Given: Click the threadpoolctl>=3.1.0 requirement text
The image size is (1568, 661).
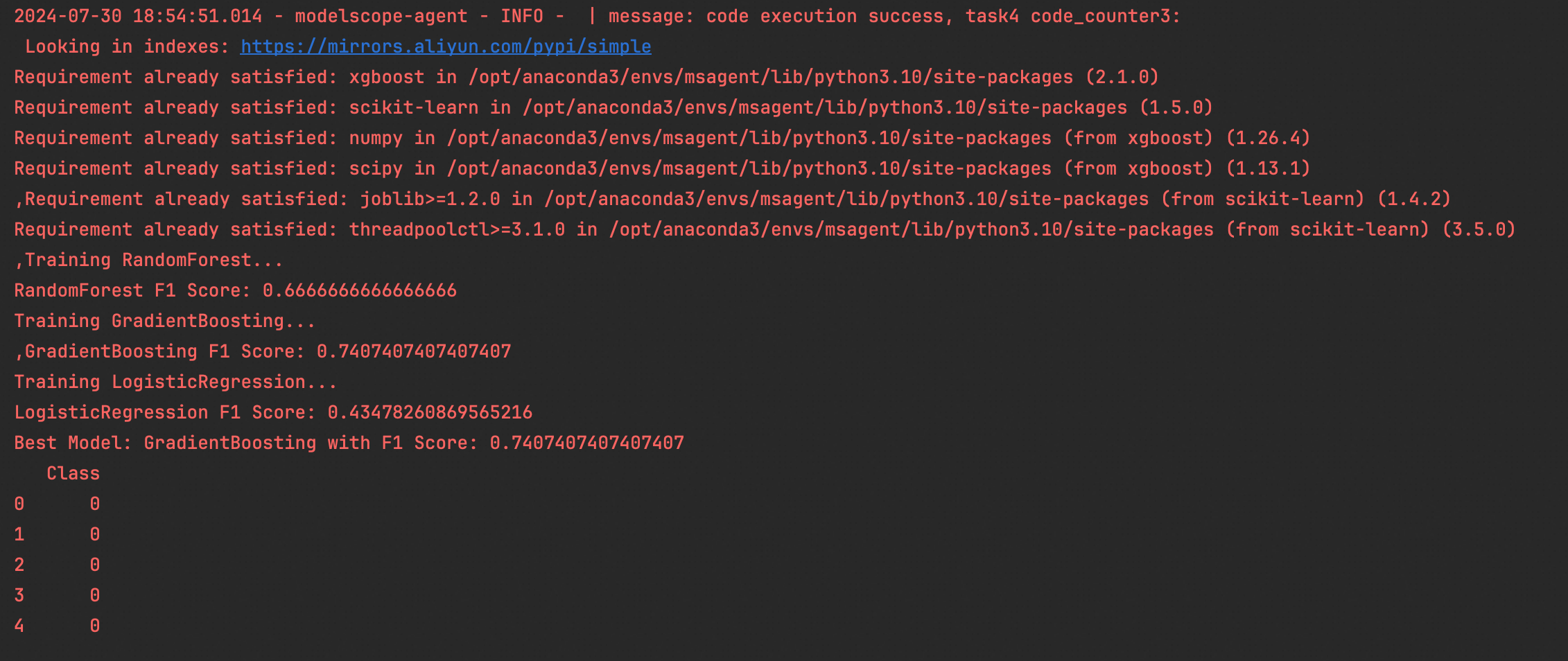Looking at the screenshot, I should point(457,229).
